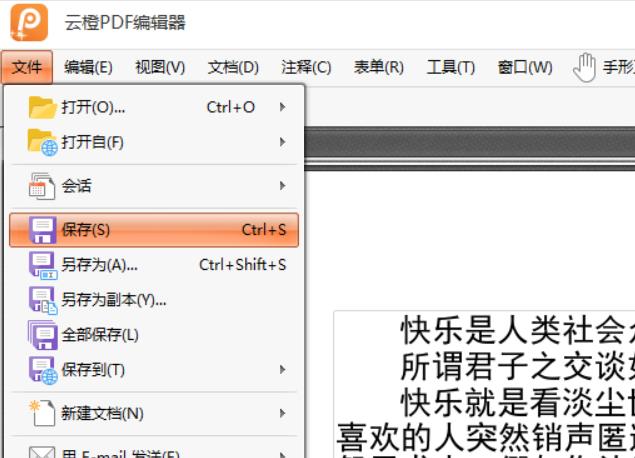This screenshot has height=458, width=635.
Task: Click the 云橙PDF编辑器 title text
Action: click(x=125, y=23)
